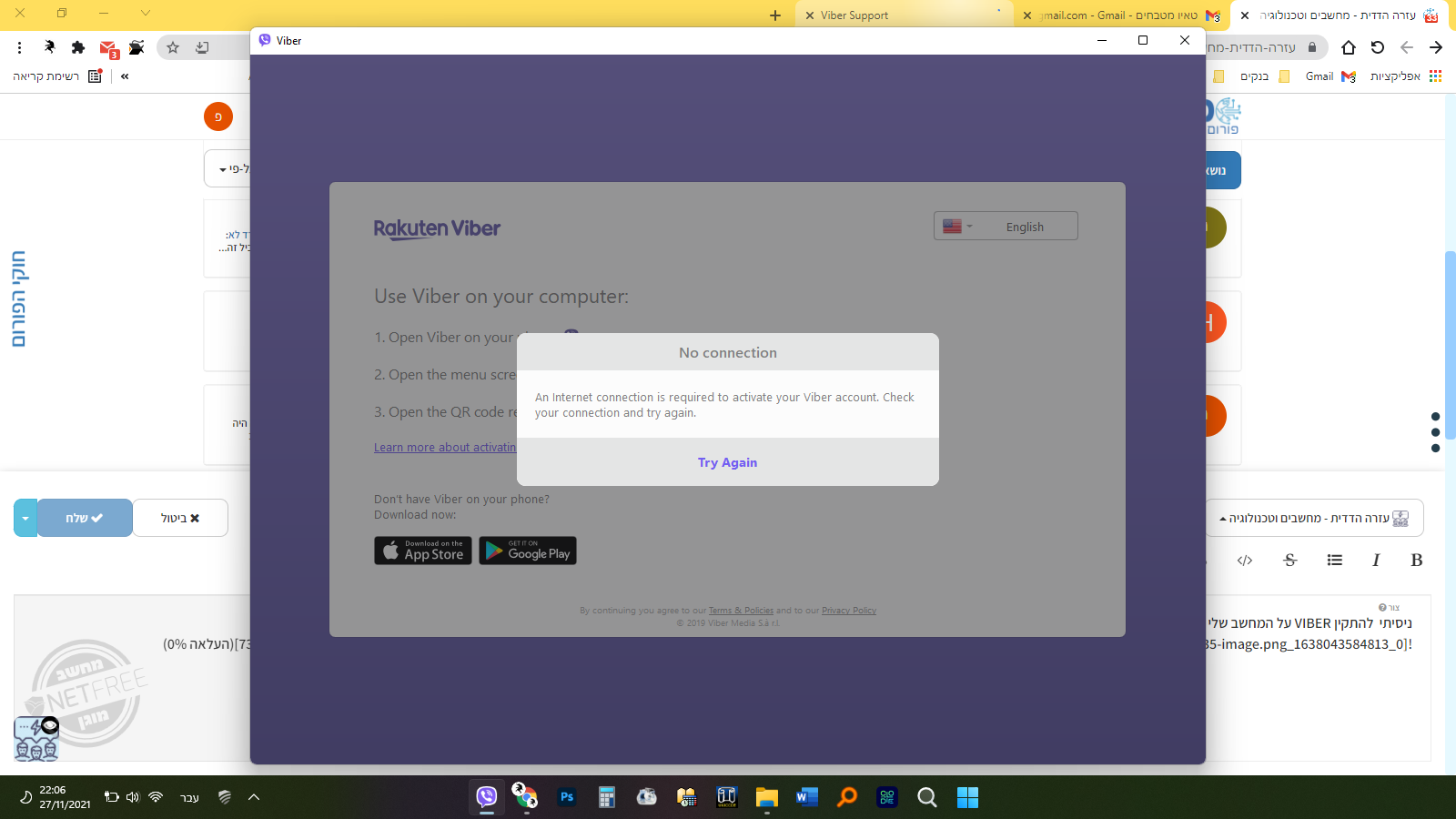The width and height of the screenshot is (1456, 819).
Task: Open the Privacy Policy link
Action: tap(849, 611)
